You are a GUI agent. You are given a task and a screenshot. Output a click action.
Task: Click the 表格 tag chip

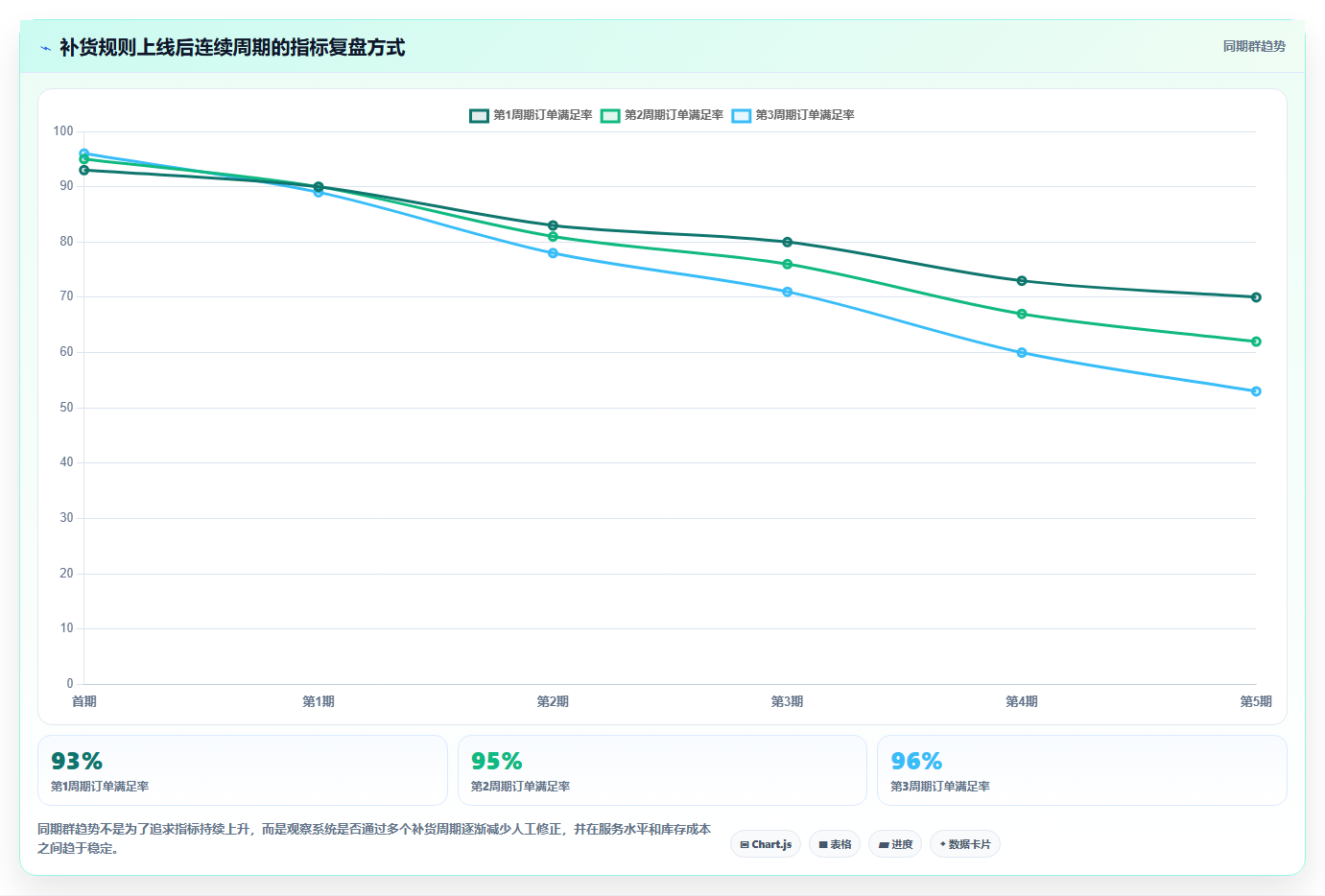pyautogui.click(x=835, y=844)
